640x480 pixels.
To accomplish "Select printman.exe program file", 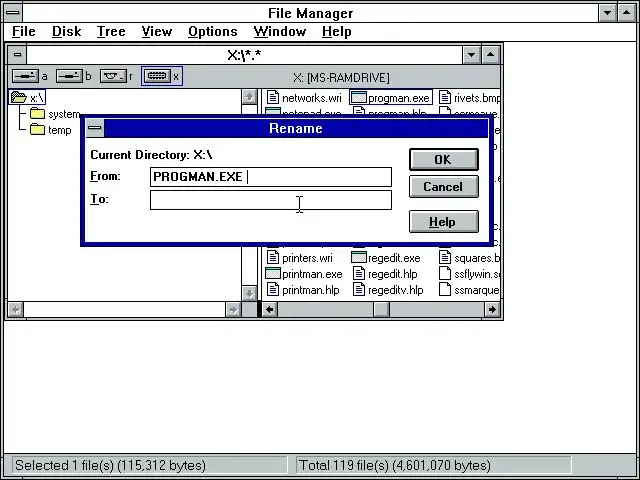I will click(x=304, y=274).
